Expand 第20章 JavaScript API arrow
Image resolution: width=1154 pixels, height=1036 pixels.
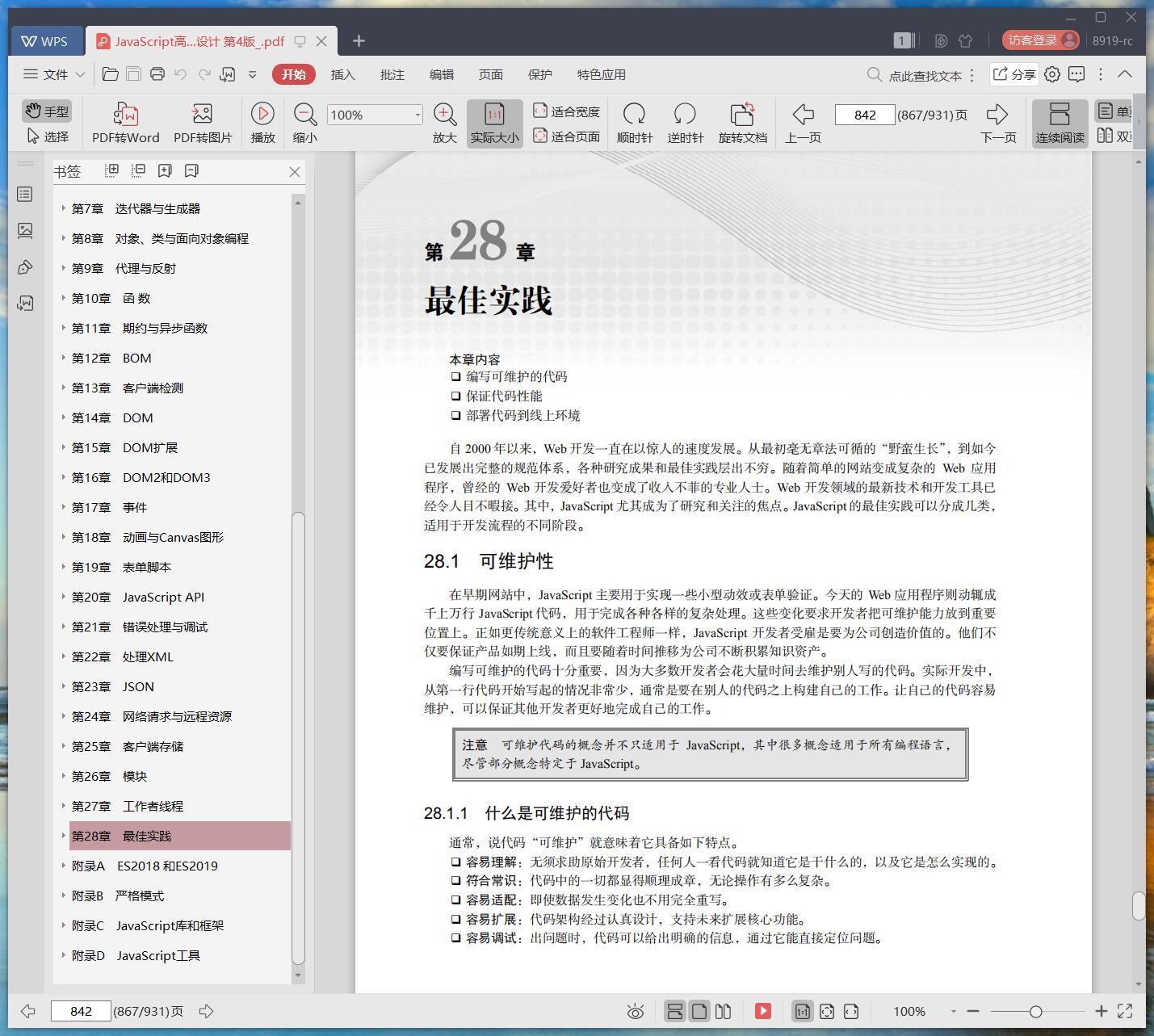coord(65,597)
